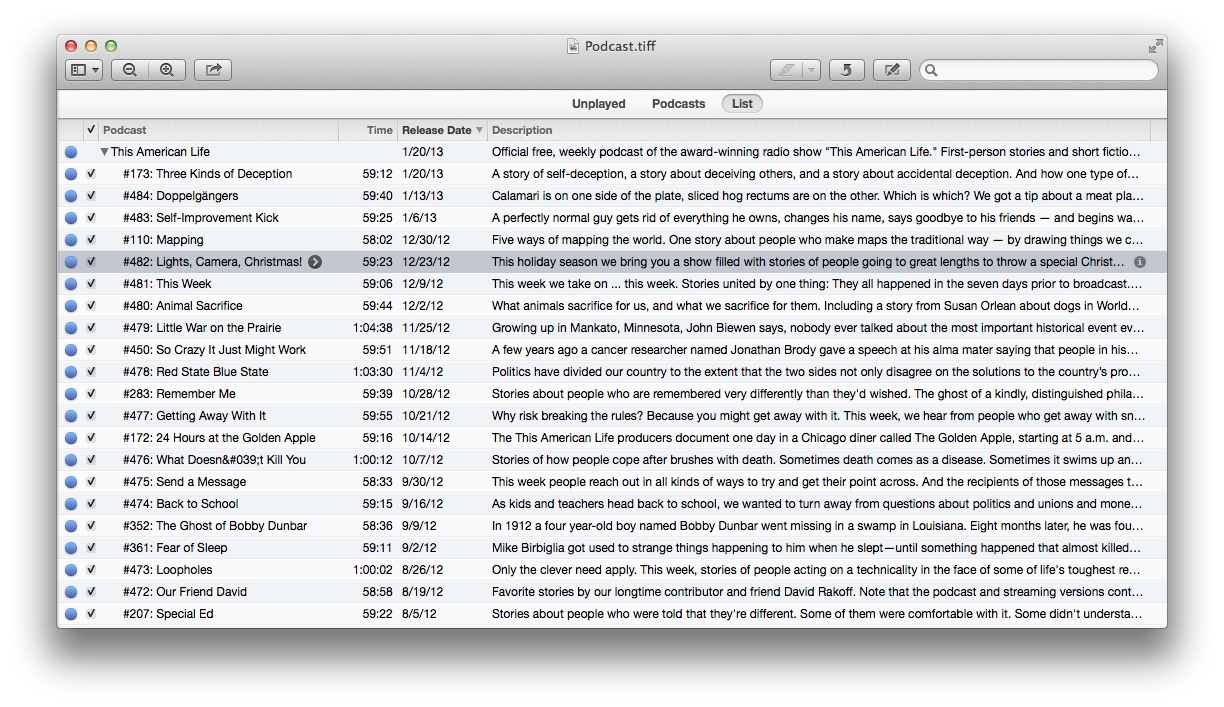Viewport: 1224px width, 707px height.
Task: Uncheck #207: Special Ed checkbox
Action: click(x=91, y=614)
